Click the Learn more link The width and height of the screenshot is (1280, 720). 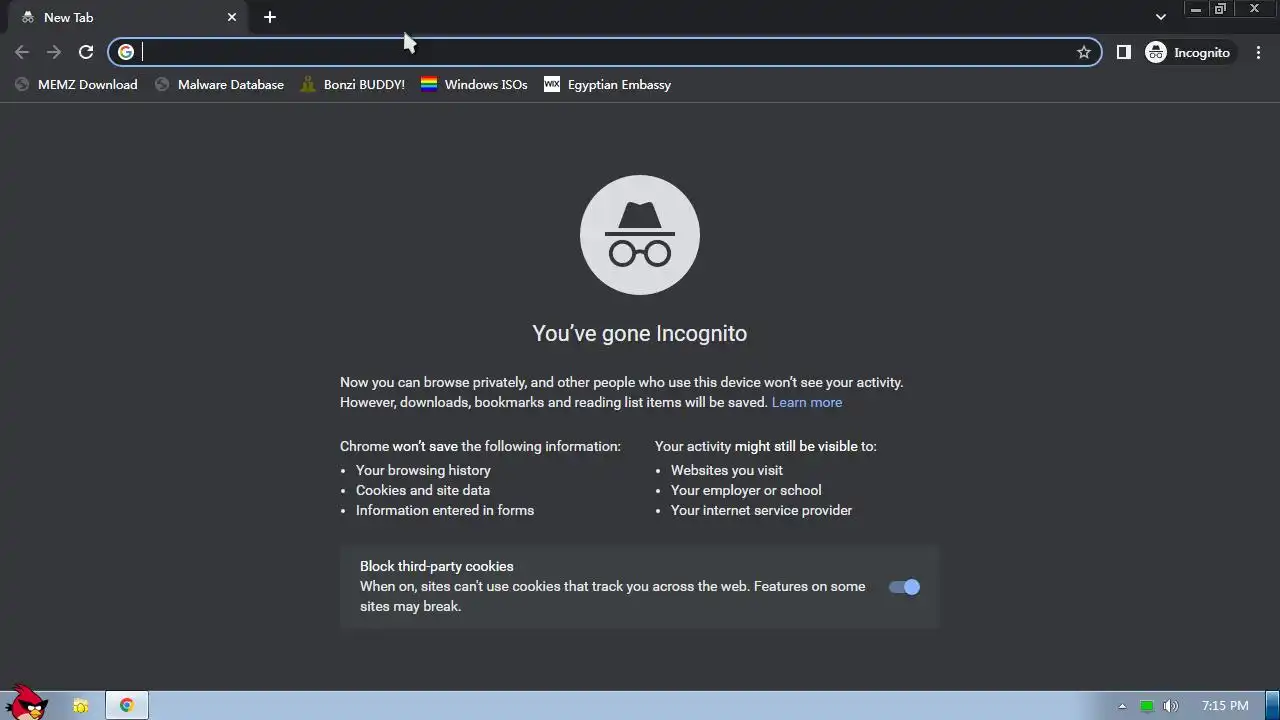807,402
